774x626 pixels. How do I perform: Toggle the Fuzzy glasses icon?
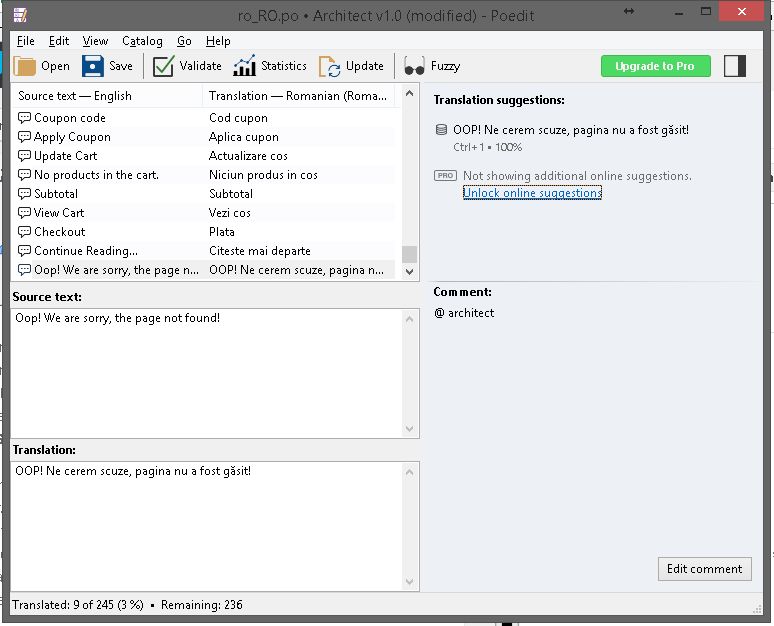(414, 66)
